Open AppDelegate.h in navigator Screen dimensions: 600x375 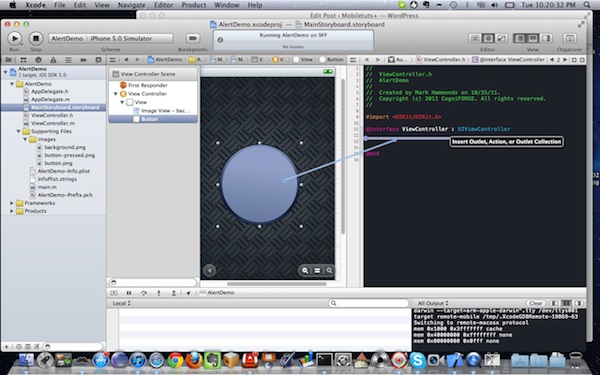[x=49, y=91]
